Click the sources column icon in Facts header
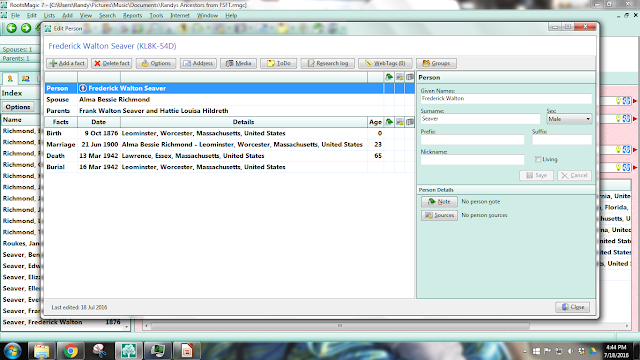The width and height of the screenshot is (640, 360). 400,122
